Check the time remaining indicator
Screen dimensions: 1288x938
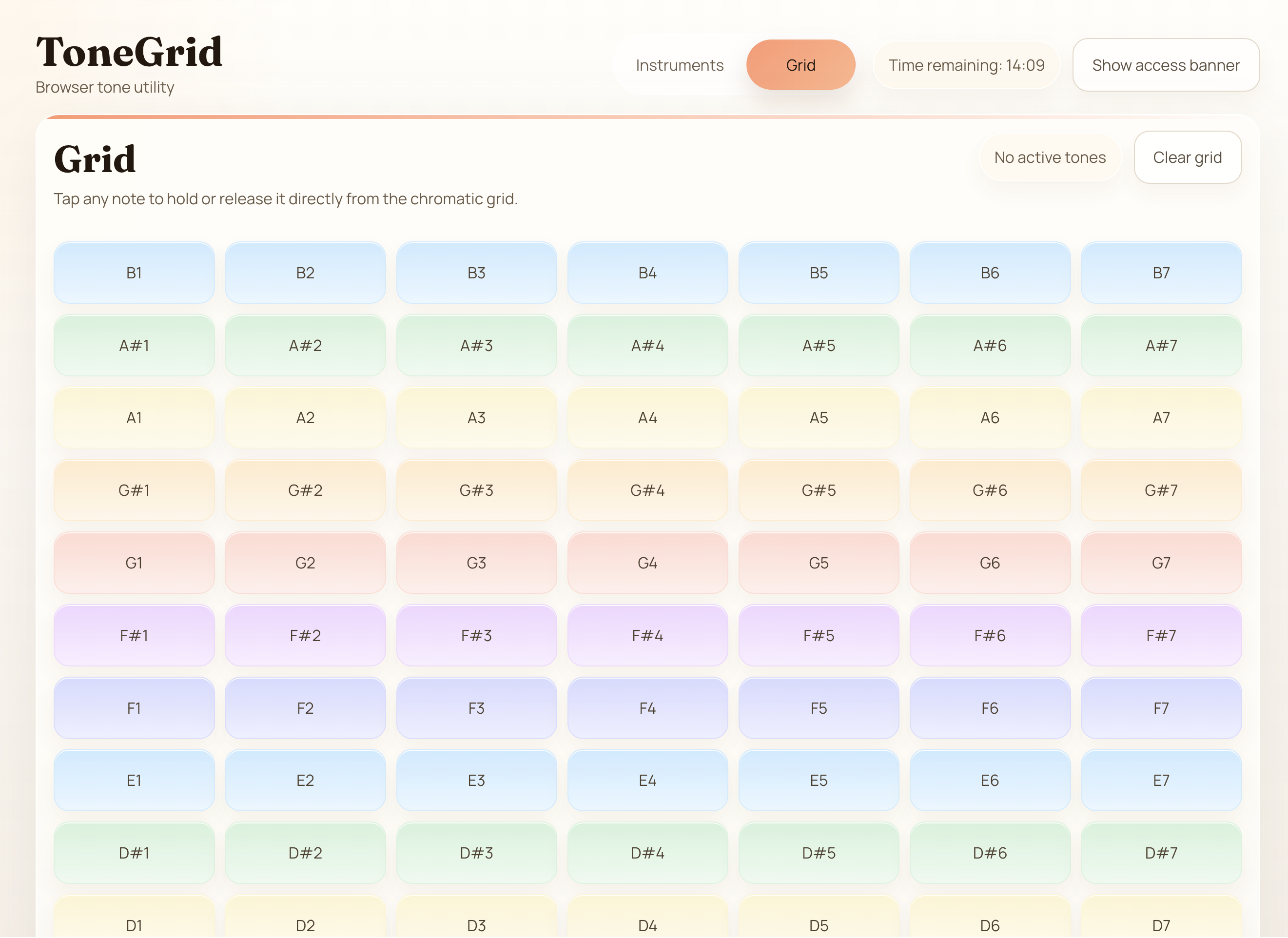[966, 65]
